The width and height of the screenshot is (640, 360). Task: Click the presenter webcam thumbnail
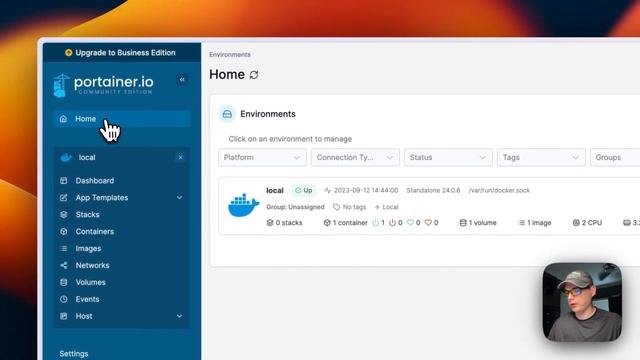tap(582, 302)
